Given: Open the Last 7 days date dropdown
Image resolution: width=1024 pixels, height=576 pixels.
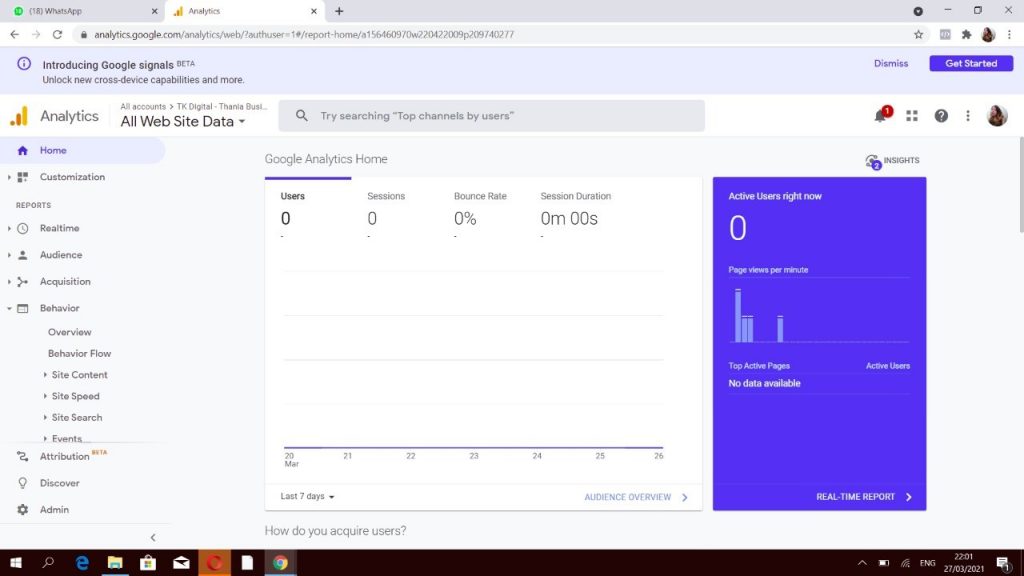Looking at the screenshot, I should click(307, 497).
